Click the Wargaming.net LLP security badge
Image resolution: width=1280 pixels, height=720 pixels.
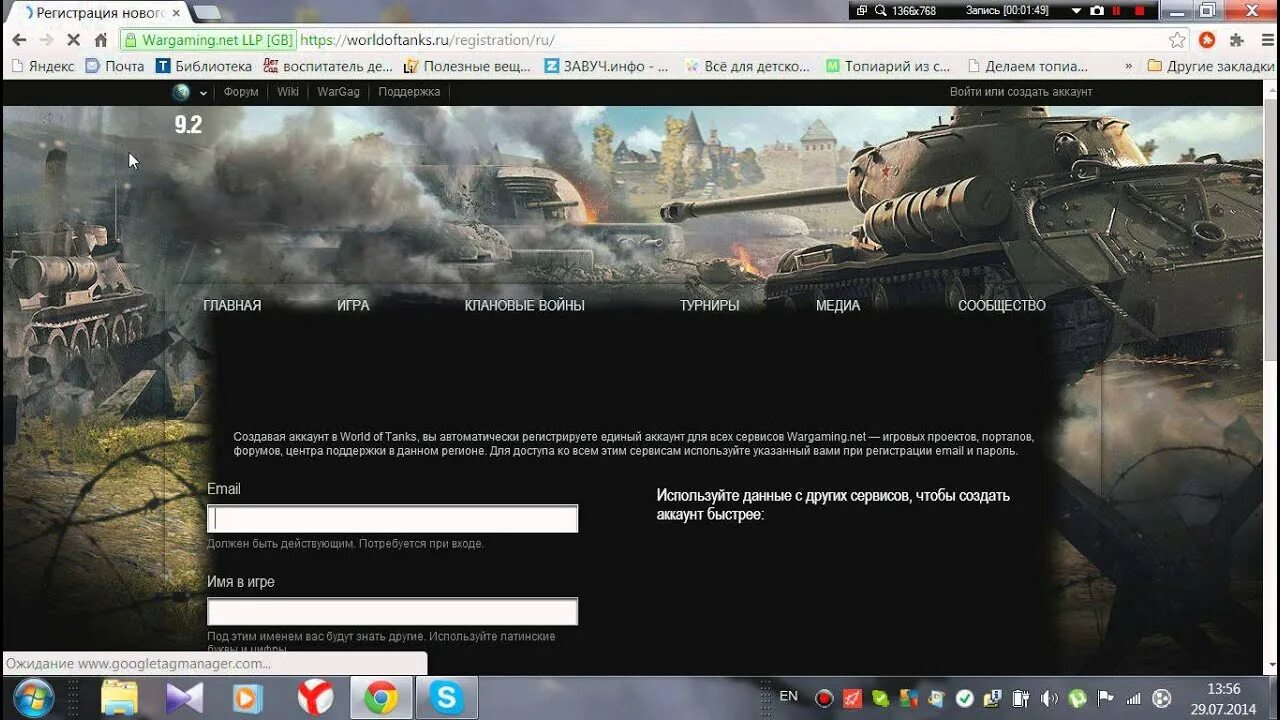pos(208,40)
